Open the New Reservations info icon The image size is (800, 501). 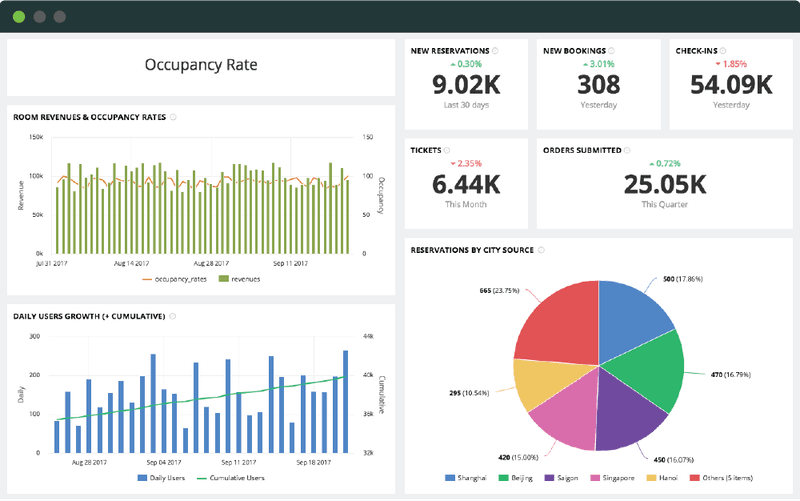click(x=497, y=50)
